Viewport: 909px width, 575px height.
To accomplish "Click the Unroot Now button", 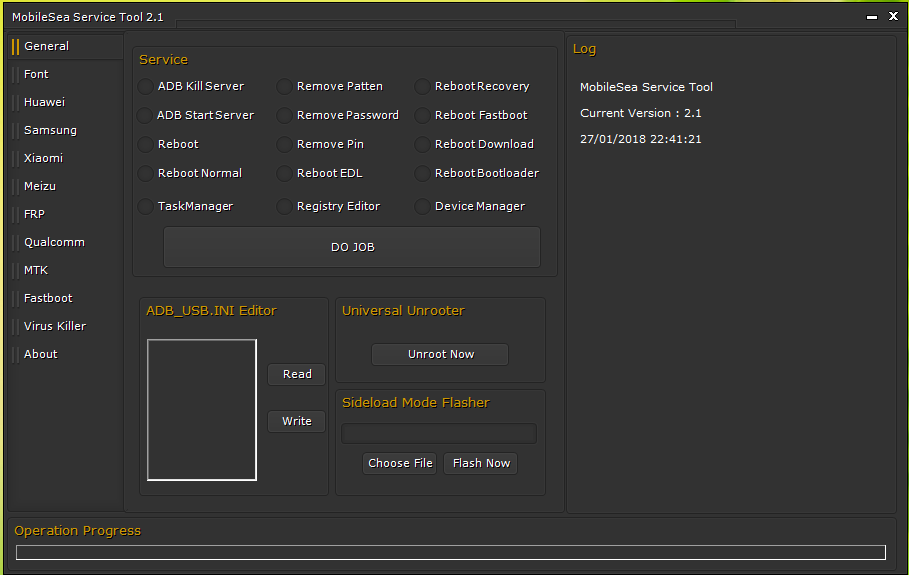I will point(440,354).
